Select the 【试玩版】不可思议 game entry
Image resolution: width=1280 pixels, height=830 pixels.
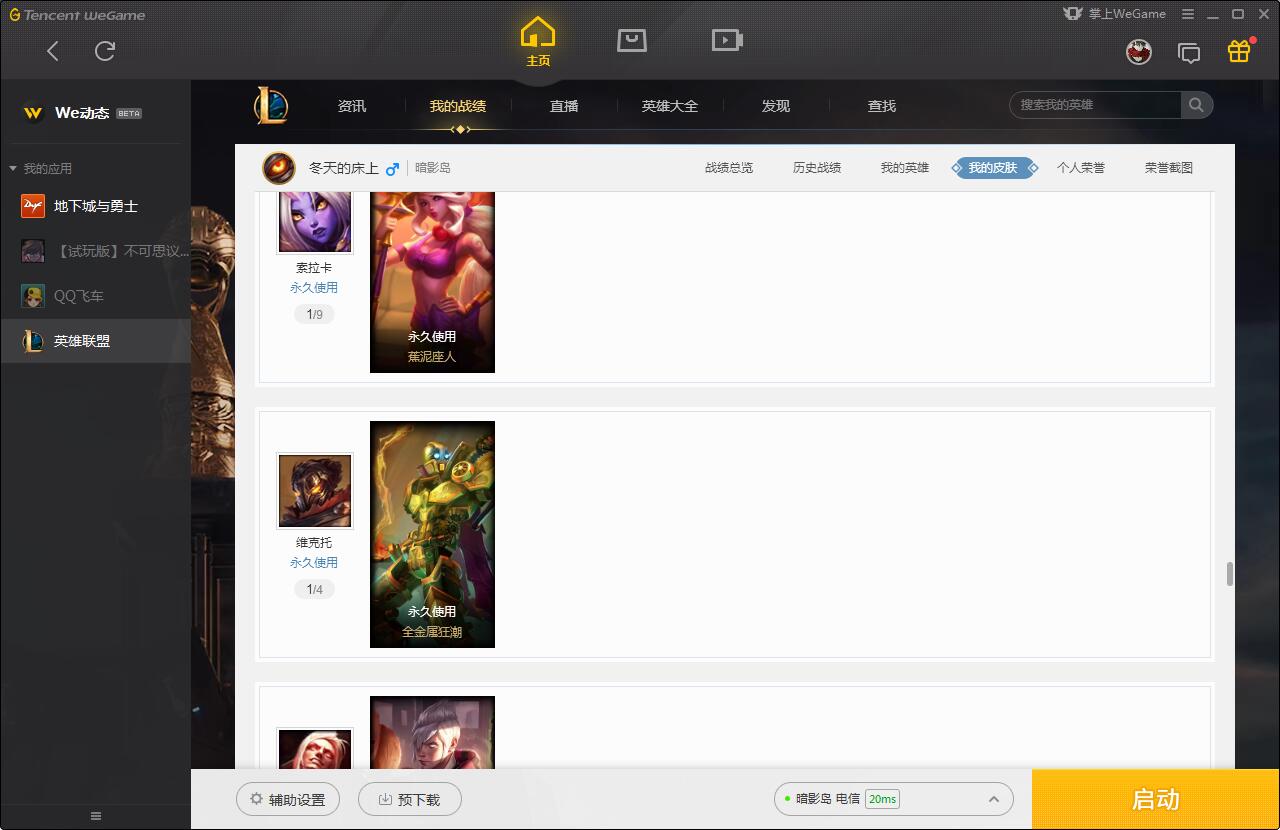tap(95, 251)
